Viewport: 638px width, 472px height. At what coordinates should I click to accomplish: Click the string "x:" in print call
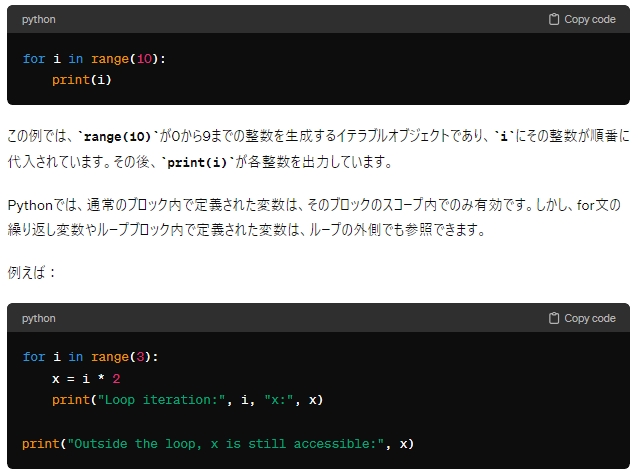[279, 400]
